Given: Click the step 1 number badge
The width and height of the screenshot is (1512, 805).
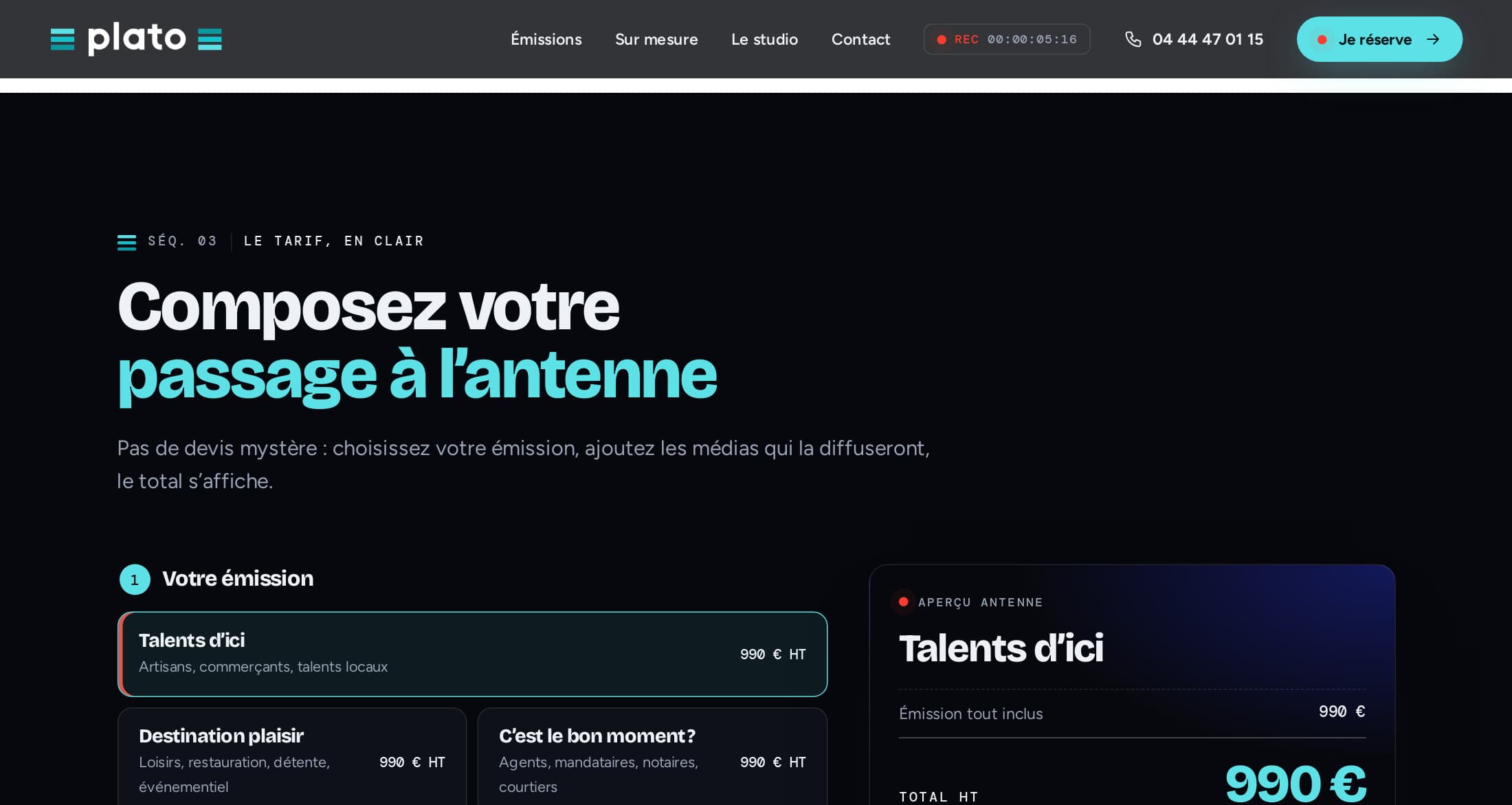Looking at the screenshot, I should pos(135,580).
